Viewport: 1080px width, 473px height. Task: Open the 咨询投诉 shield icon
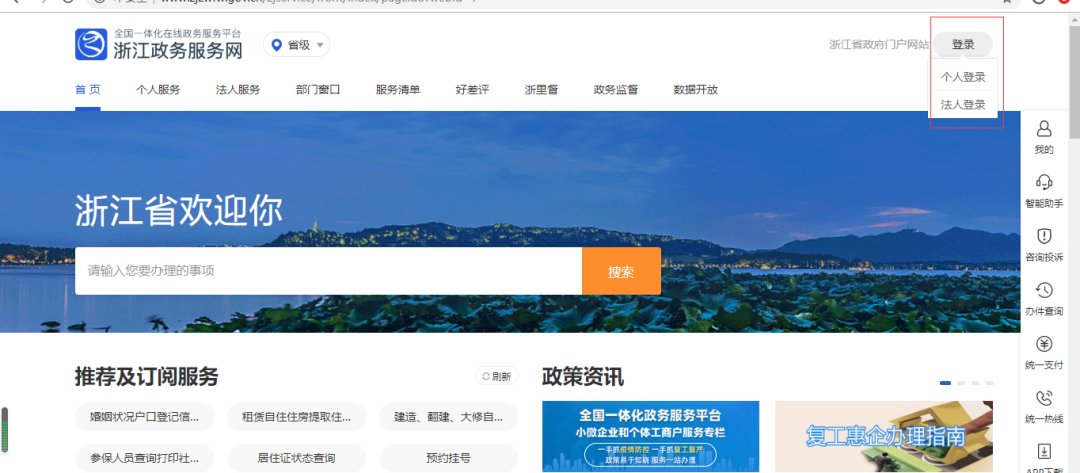coord(1044,236)
